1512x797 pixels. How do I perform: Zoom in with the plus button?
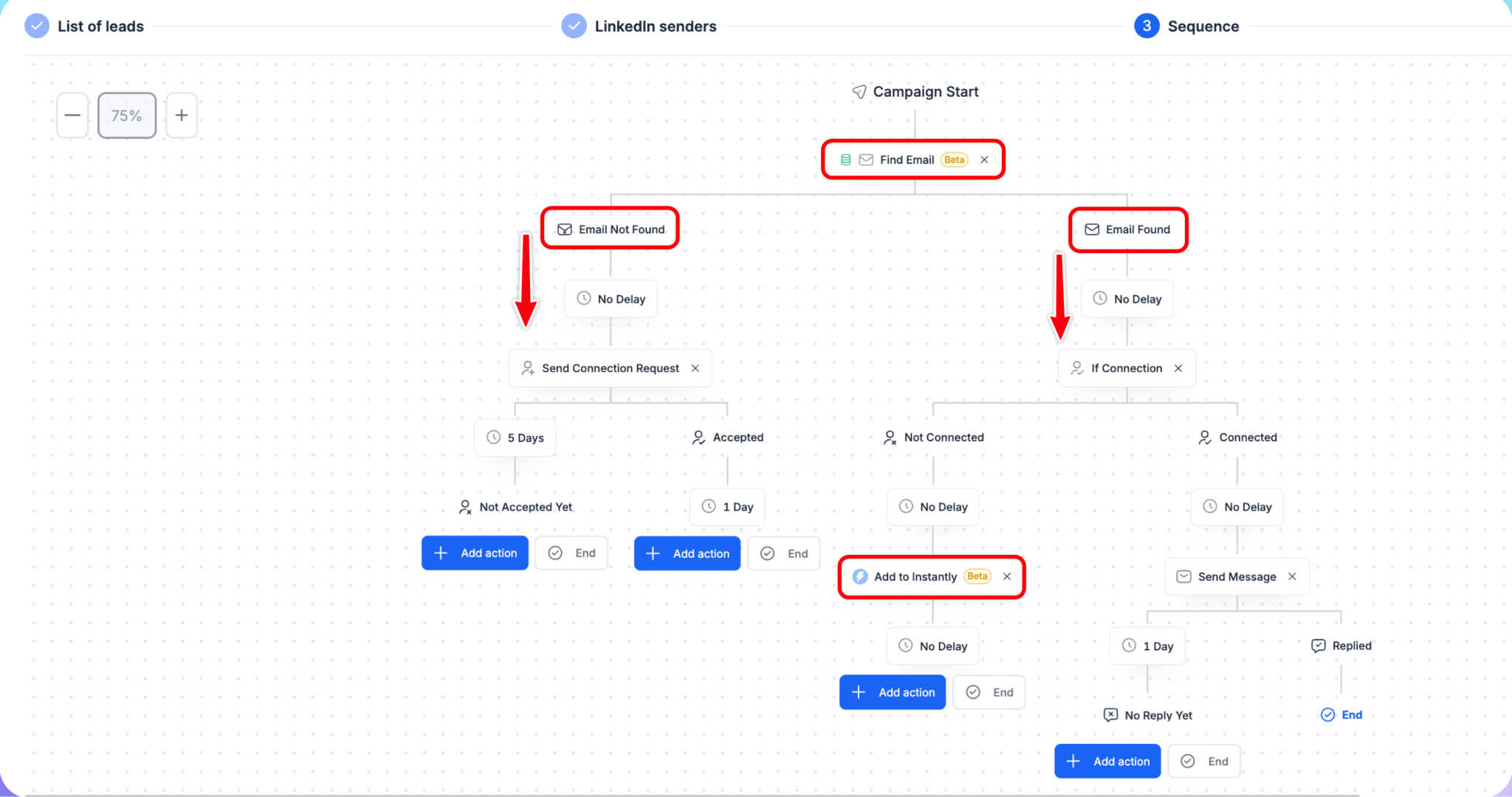point(182,115)
